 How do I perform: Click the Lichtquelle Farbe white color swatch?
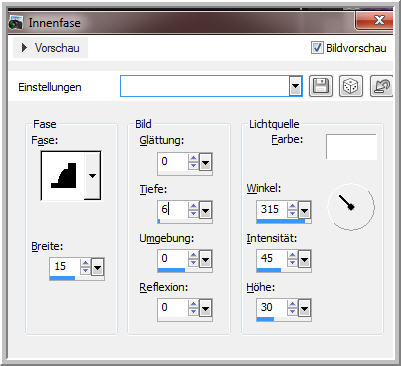(x=351, y=147)
